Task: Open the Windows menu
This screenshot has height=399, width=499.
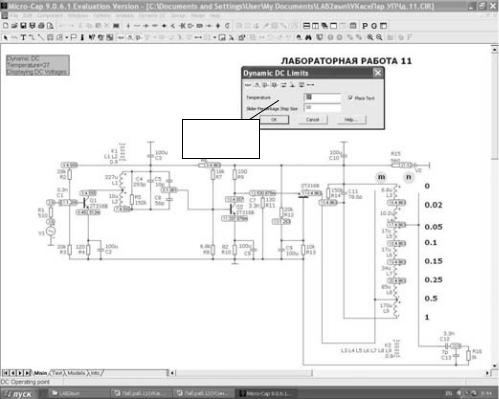Action: click(x=78, y=16)
